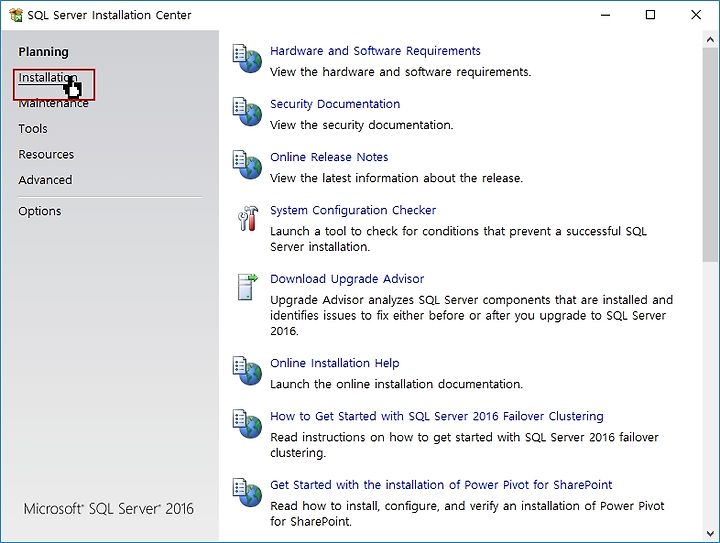720x543 pixels.
Task: Open the Power Pivot for SharePoint link
Action: tap(441, 485)
